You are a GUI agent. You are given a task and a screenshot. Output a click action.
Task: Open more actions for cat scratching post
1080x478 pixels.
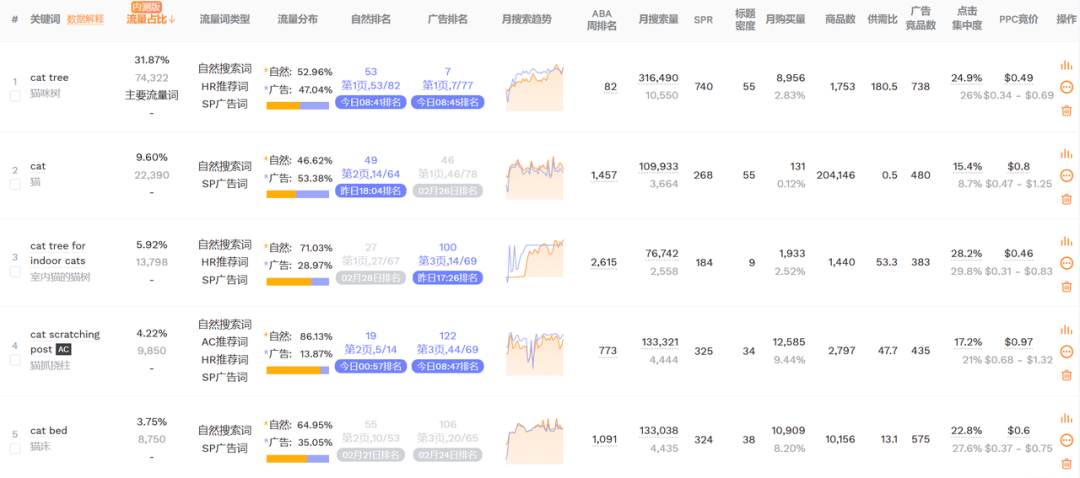1066,352
